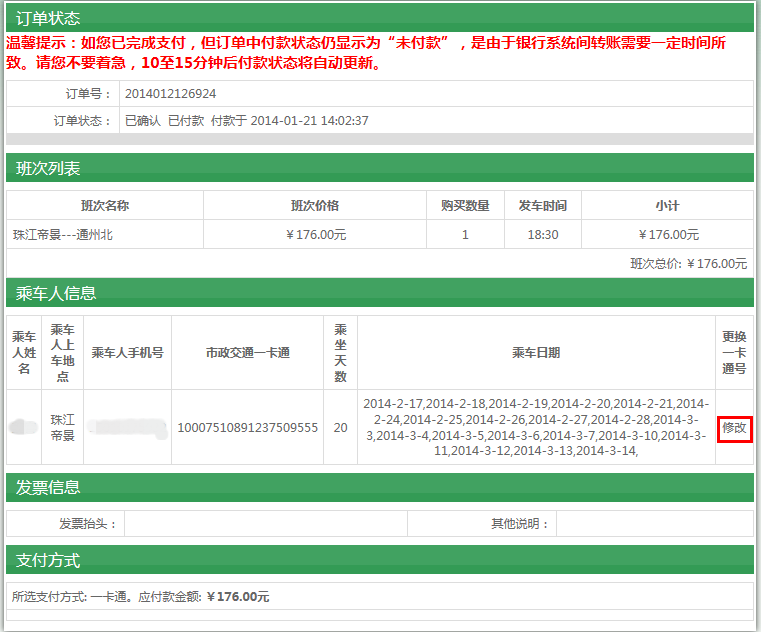Click the 小计 column header
761x632 pixels.
(x=667, y=206)
